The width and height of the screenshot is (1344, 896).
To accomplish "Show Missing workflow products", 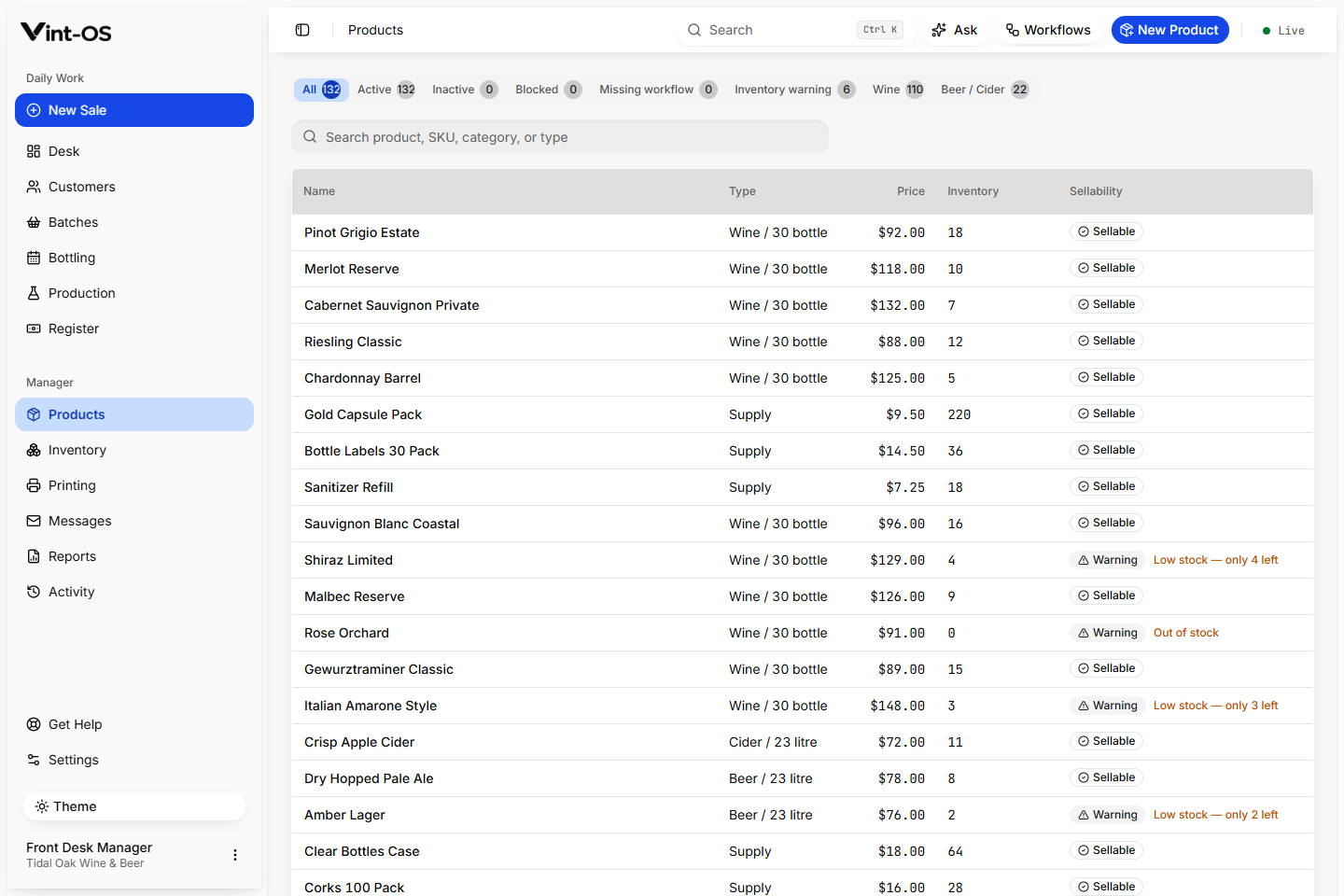I will click(x=658, y=90).
